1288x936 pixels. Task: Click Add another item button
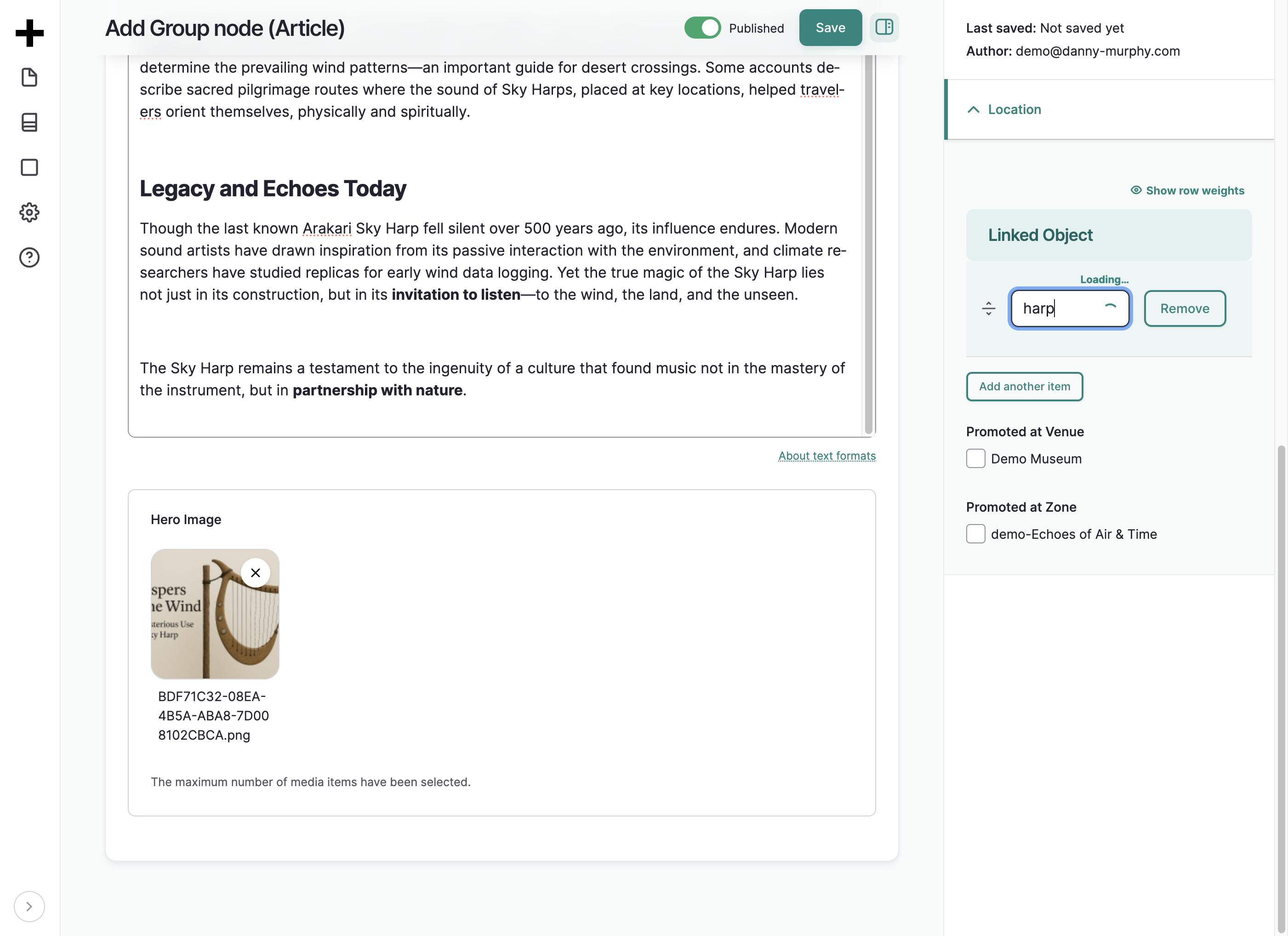pos(1024,387)
